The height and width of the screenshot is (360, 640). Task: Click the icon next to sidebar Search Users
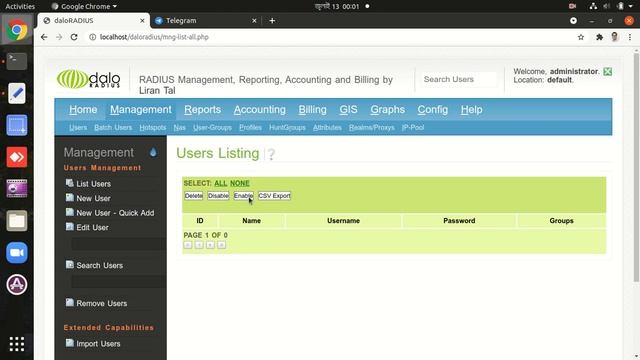(70, 265)
